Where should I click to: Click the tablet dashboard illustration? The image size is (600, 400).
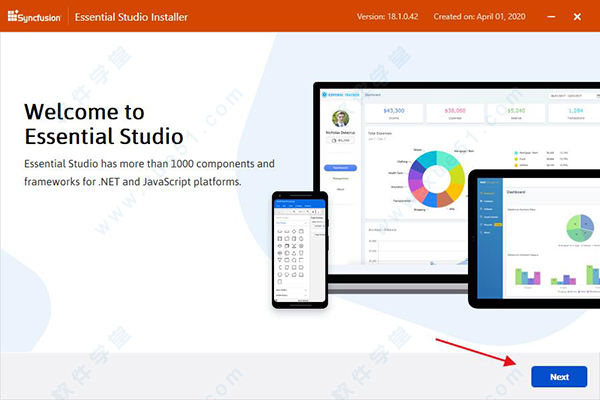pyautogui.click(x=534, y=239)
